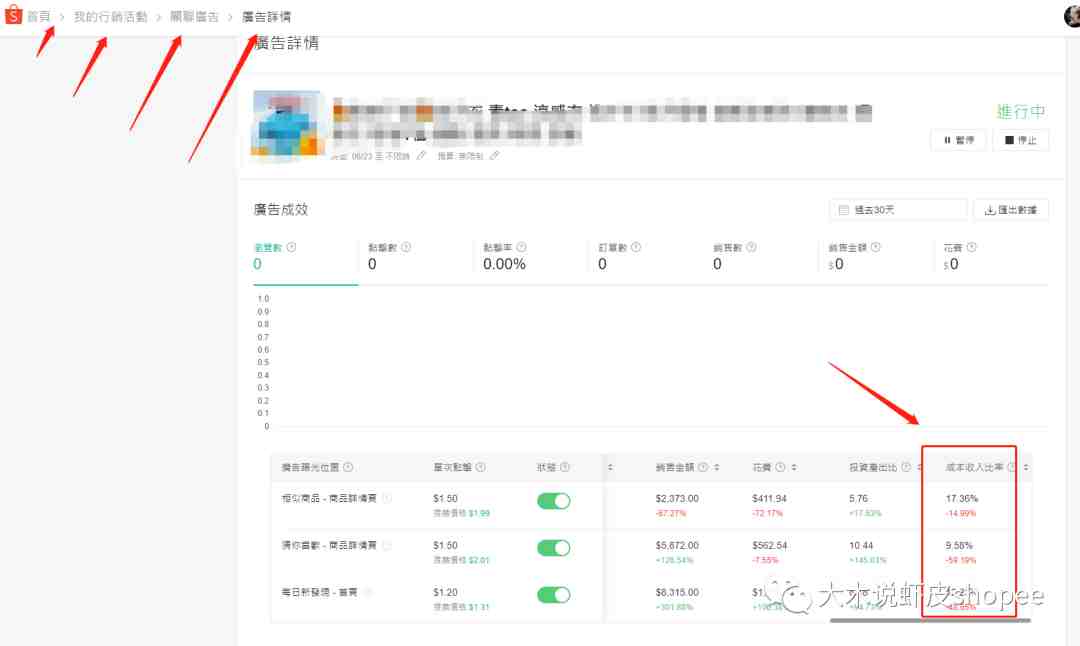Click the $1.50 bid for 相似商品
Image resolution: width=1080 pixels, height=646 pixels.
(445, 498)
